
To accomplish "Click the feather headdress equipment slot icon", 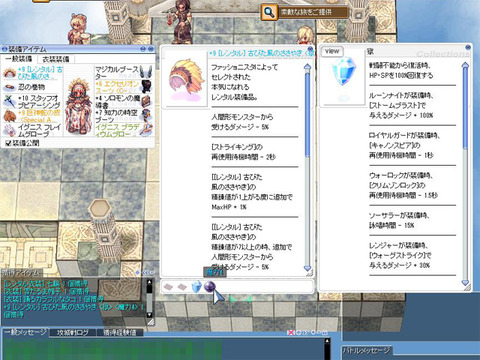I will tap(10, 72).
